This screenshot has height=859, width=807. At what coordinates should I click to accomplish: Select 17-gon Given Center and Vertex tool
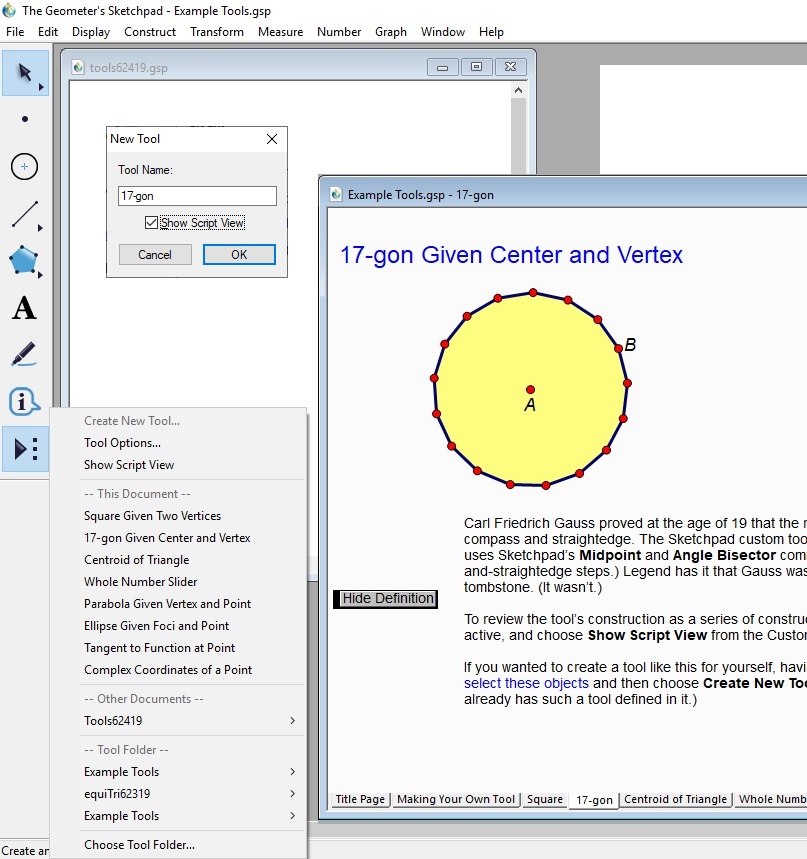click(x=167, y=538)
